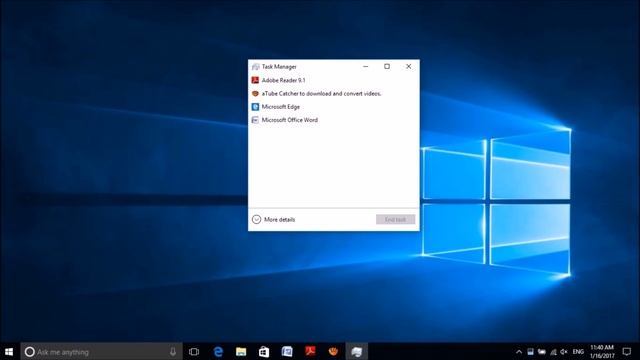Click the network icon in system tray
This screenshot has height=360, width=640.
553,351
